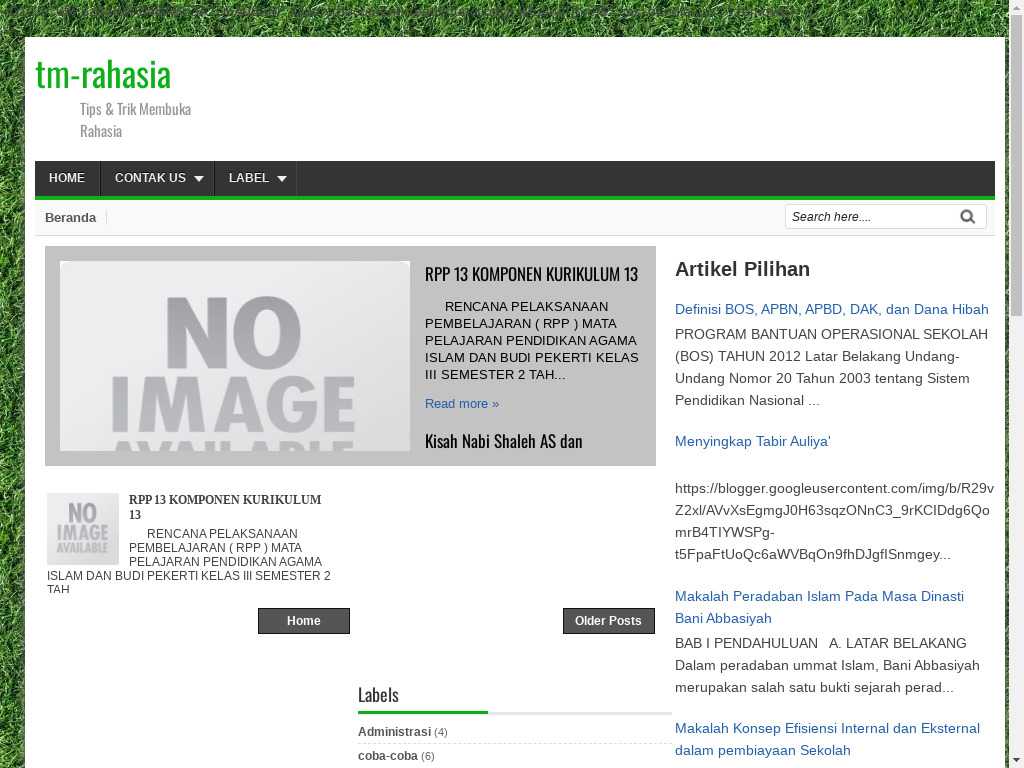Image resolution: width=1024 pixels, height=768 pixels.
Task: Follow the 'Read more »' link
Action: tap(461, 404)
